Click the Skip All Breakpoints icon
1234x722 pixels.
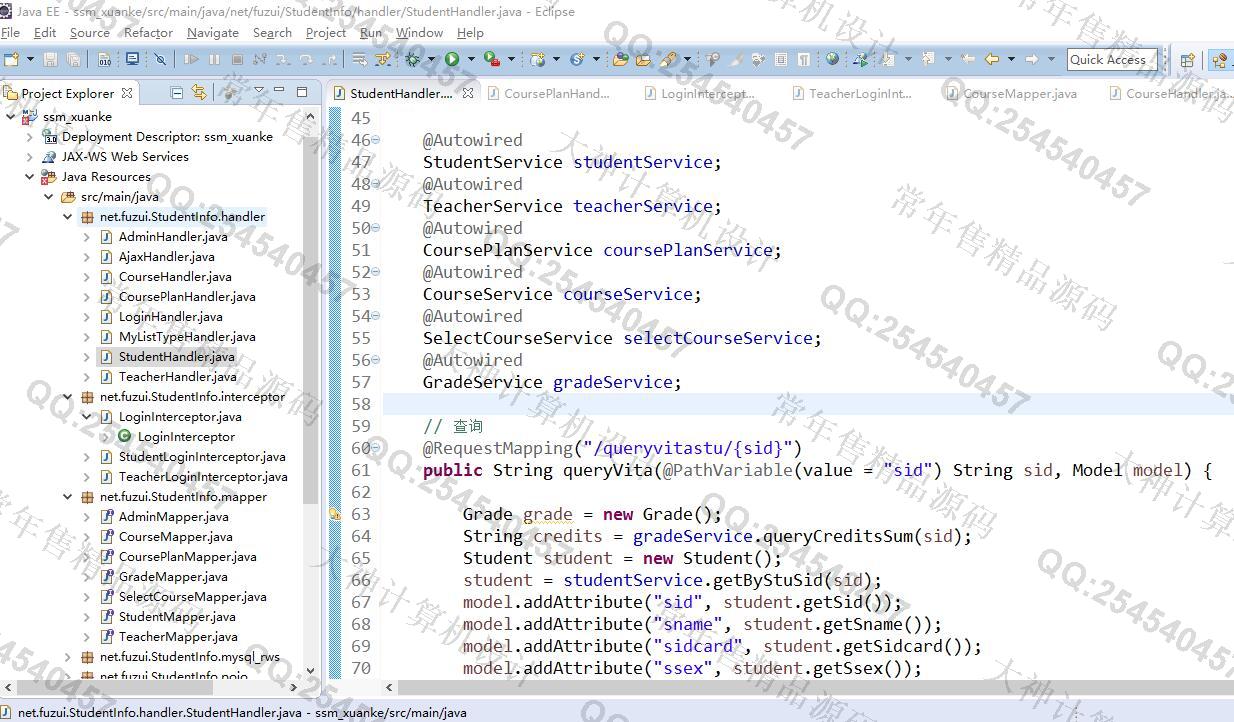coord(160,60)
